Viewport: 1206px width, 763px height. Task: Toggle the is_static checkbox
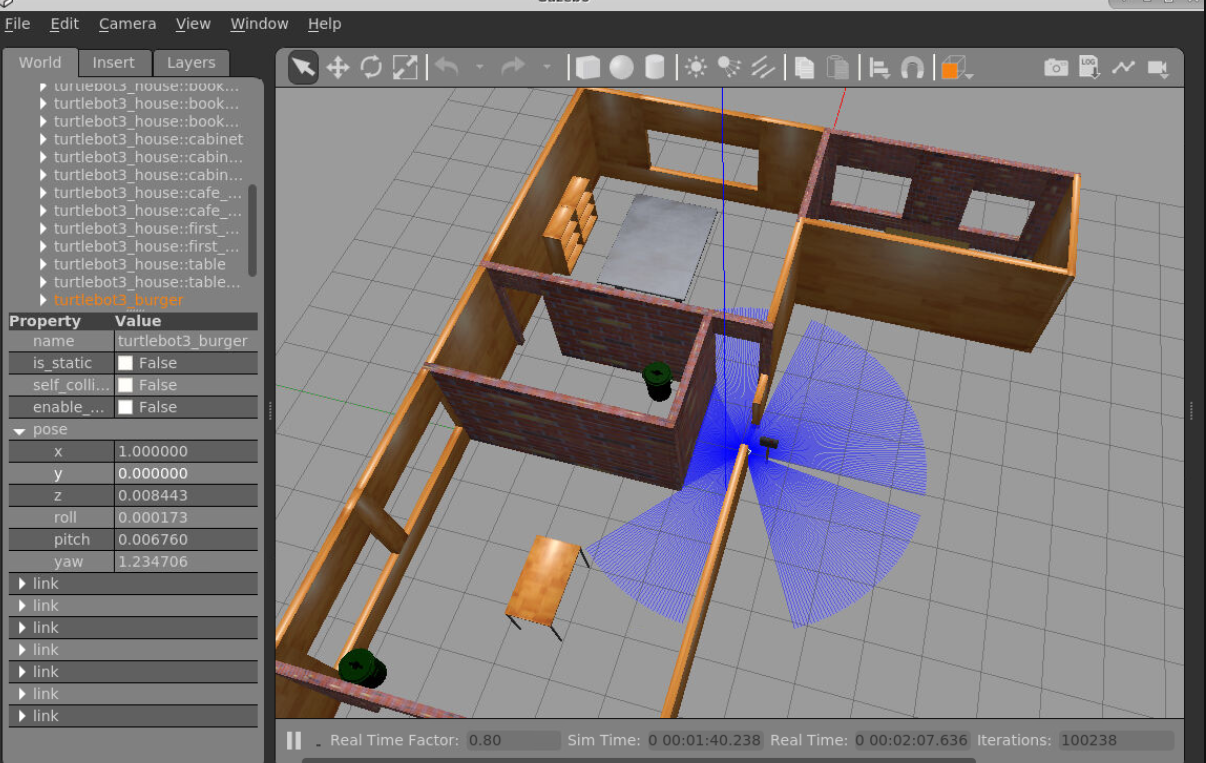click(x=125, y=363)
